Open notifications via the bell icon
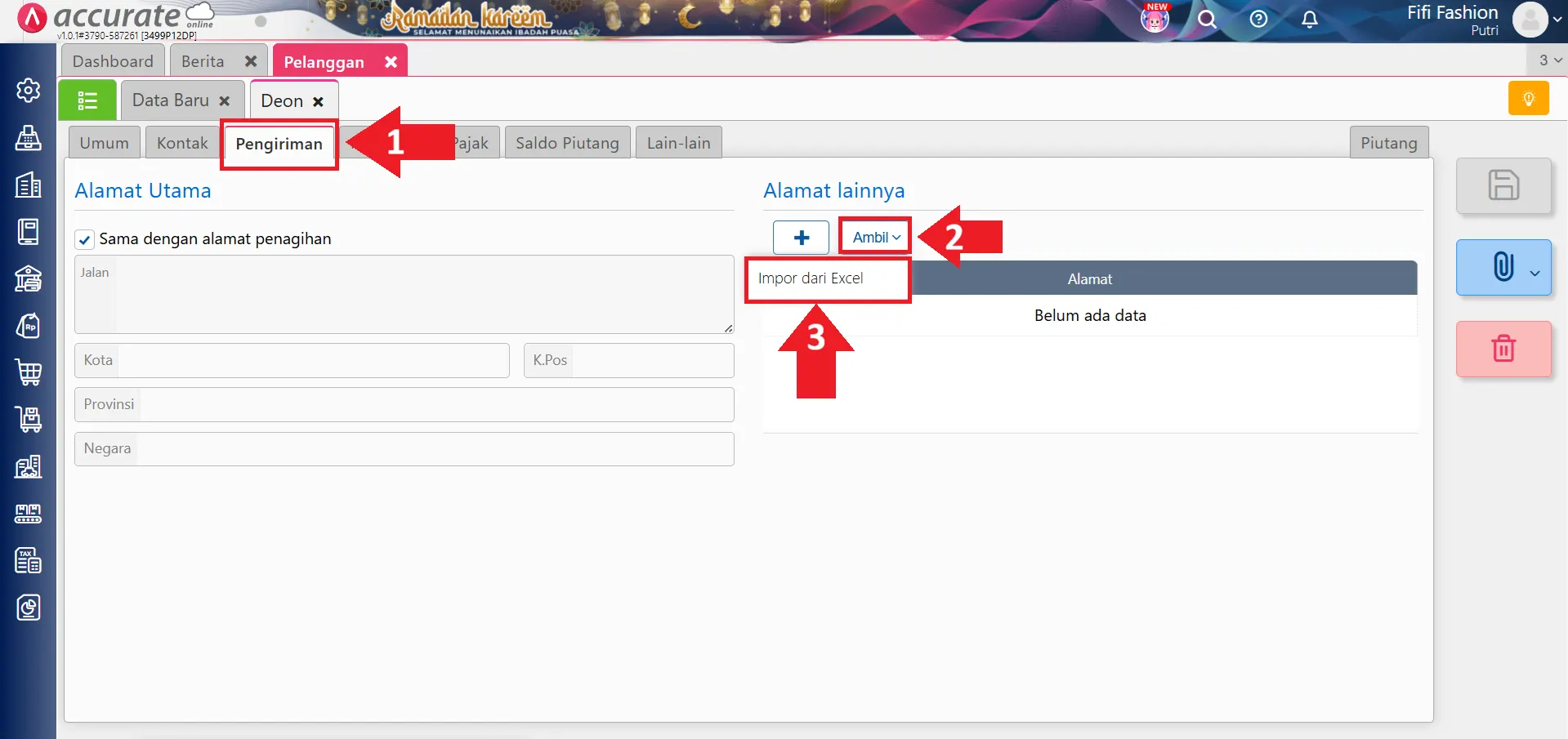The image size is (1568, 739). pyautogui.click(x=1308, y=20)
